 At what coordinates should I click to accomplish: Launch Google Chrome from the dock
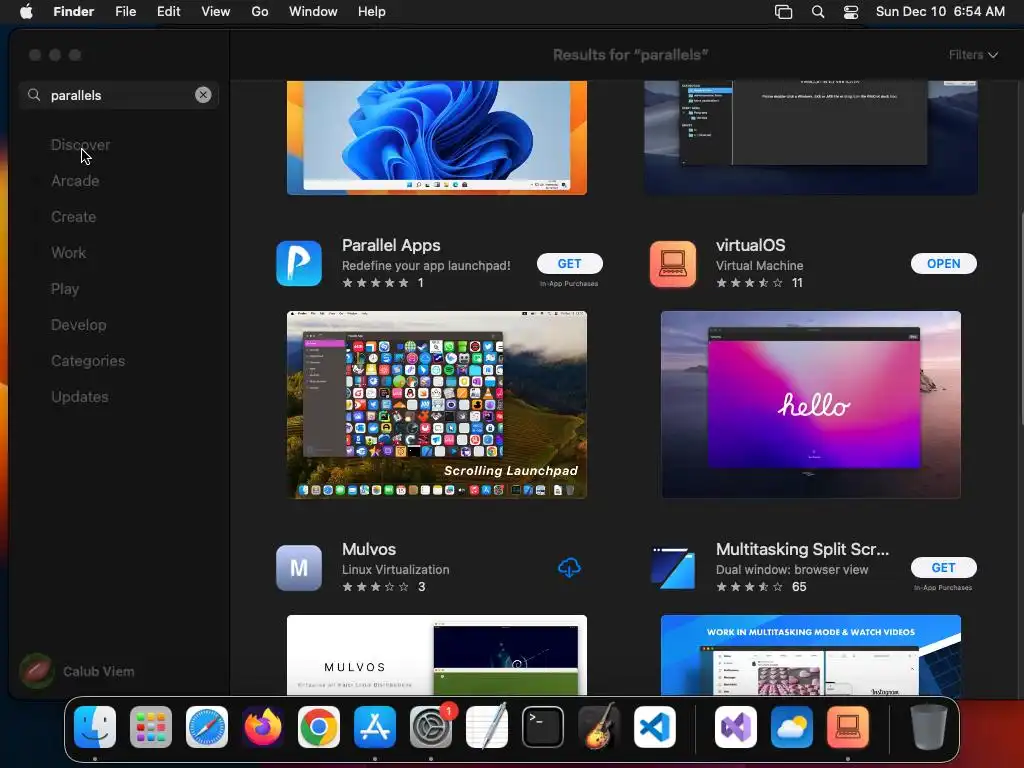319,727
